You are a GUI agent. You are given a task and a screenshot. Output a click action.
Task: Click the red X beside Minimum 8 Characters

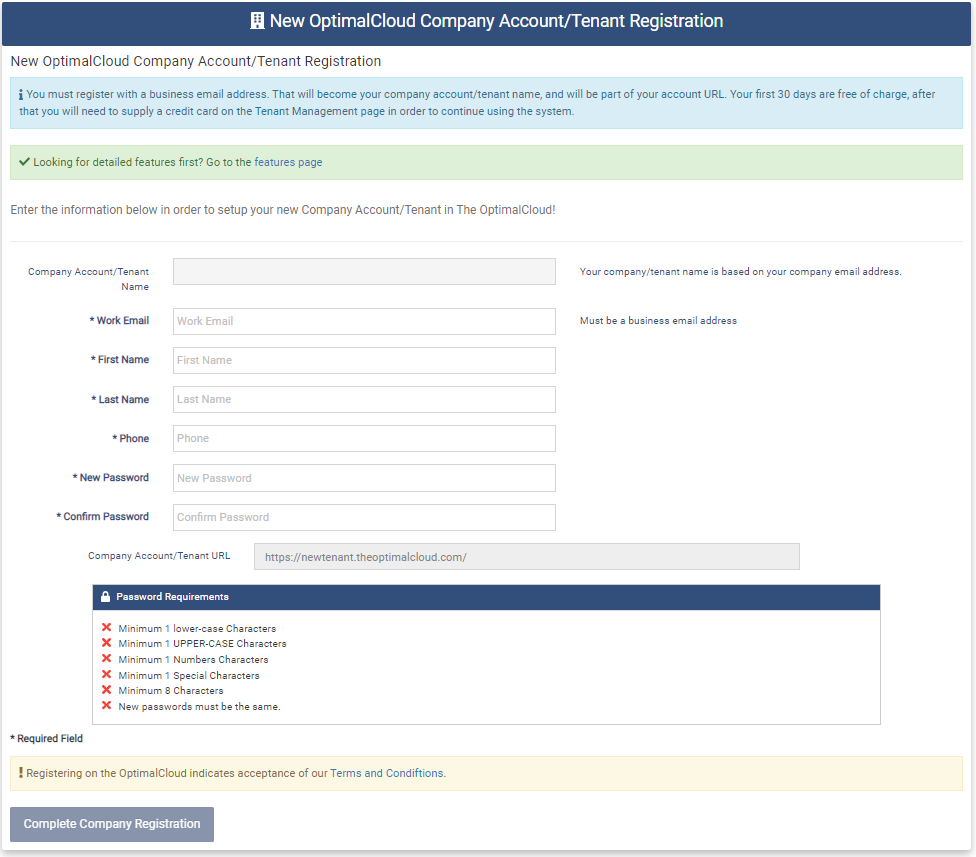coord(106,690)
